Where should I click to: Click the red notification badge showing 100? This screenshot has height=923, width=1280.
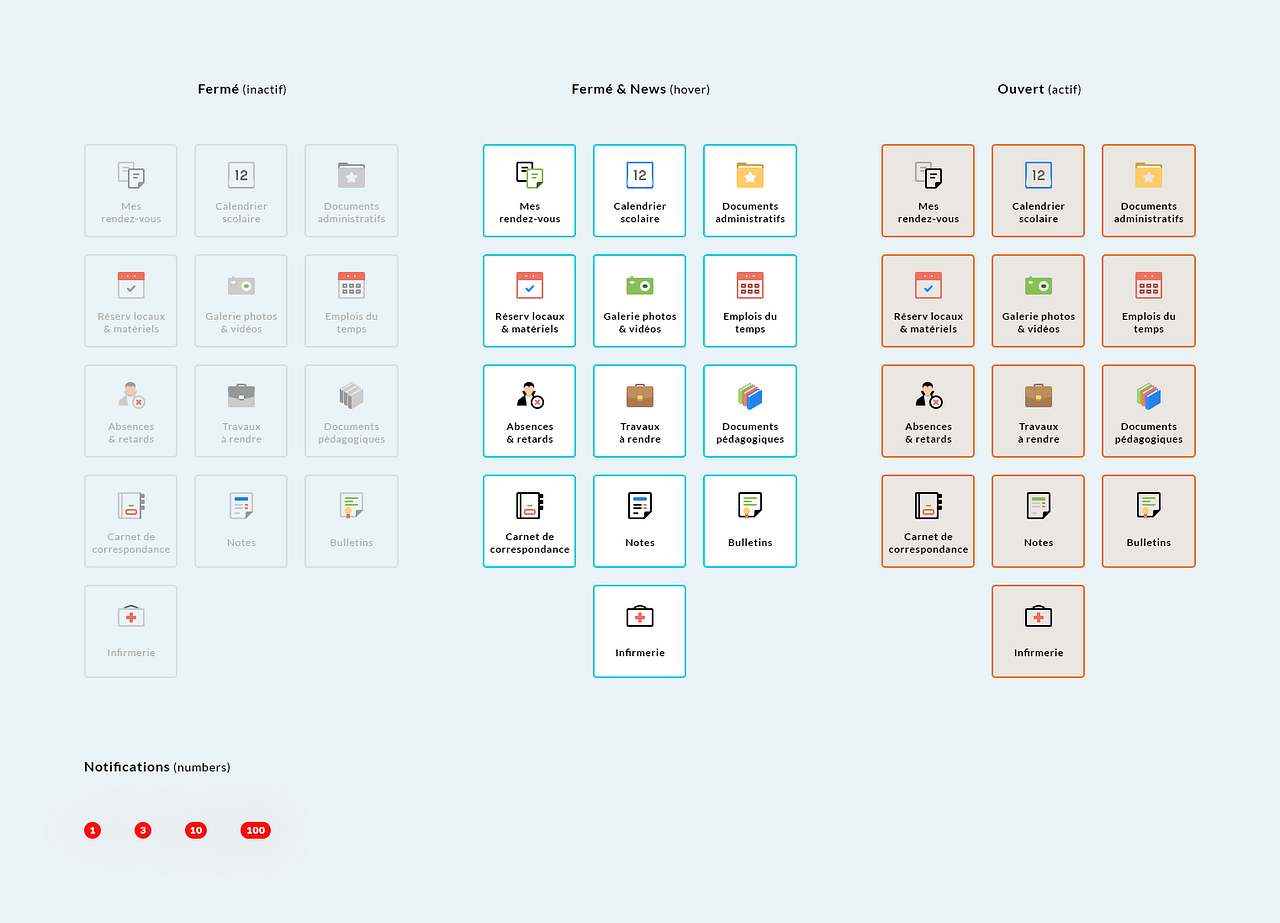[x=256, y=830]
